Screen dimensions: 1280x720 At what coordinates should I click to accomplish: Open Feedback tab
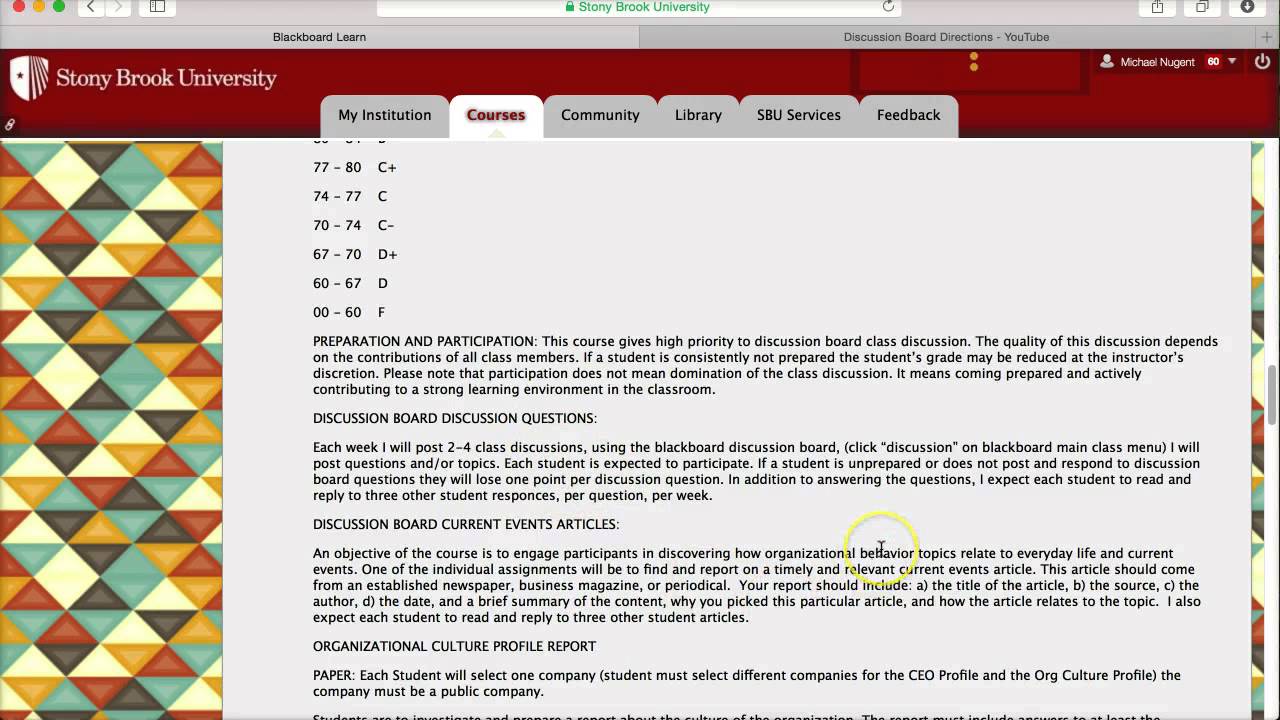(x=909, y=115)
